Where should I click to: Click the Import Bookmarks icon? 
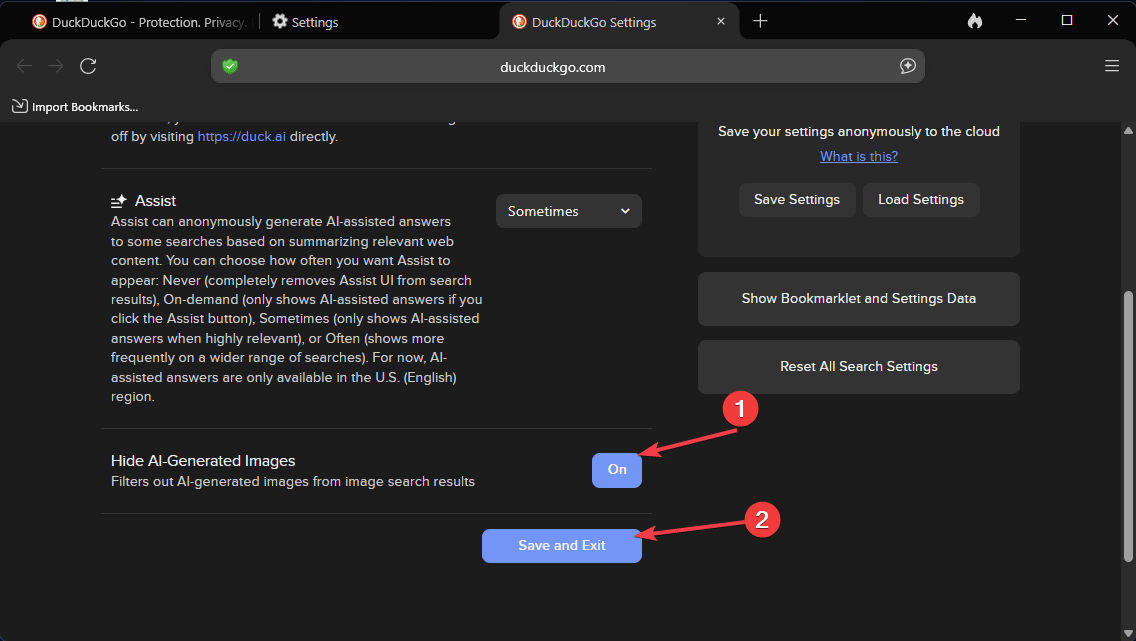20,106
